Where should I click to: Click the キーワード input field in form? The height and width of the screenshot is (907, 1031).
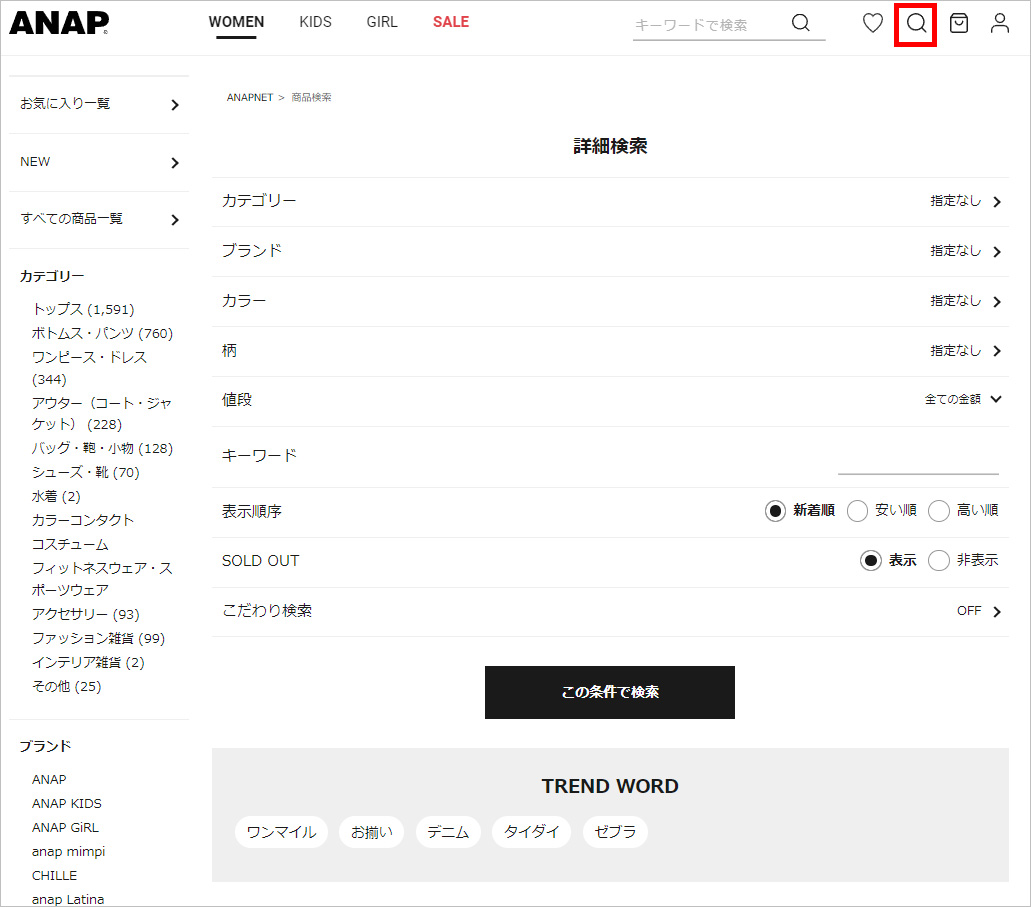pyautogui.click(x=917, y=460)
